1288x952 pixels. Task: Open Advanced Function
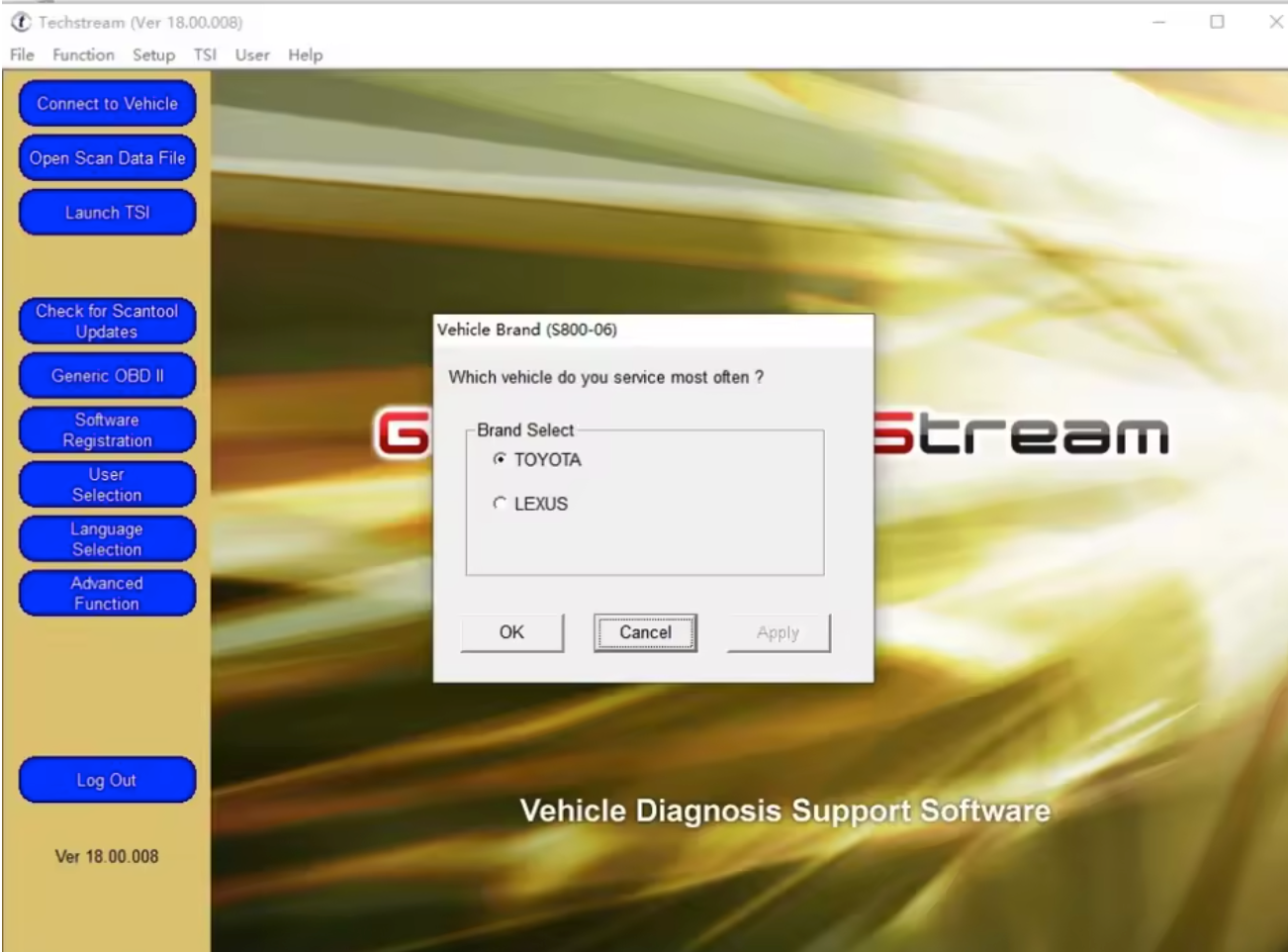(x=107, y=592)
